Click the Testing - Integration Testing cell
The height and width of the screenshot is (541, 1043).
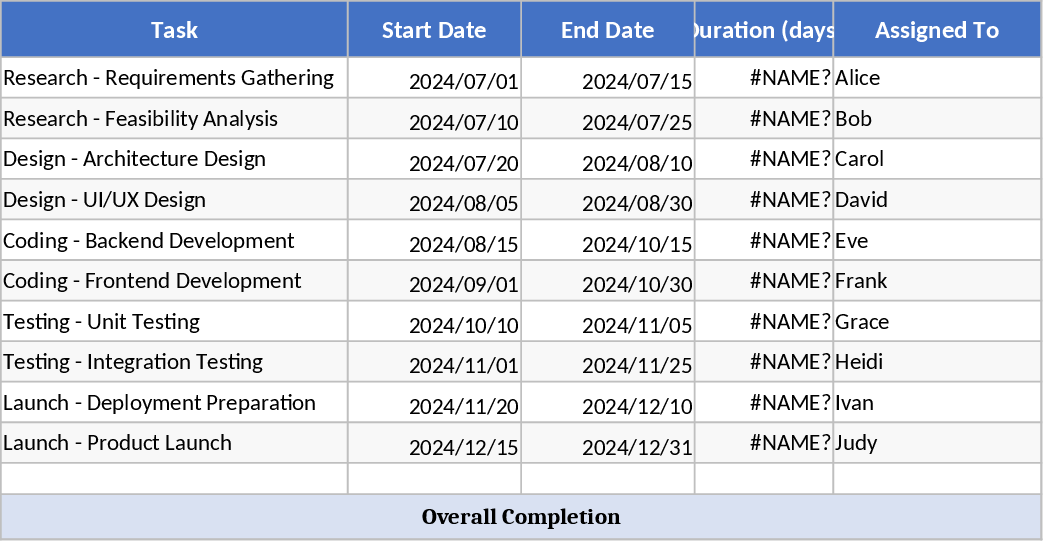(x=174, y=362)
